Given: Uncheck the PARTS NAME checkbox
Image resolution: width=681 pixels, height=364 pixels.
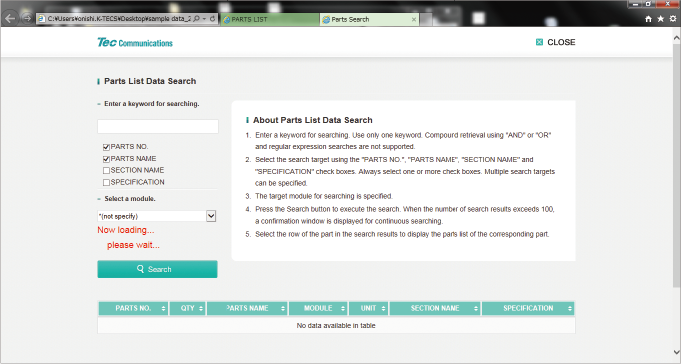Looking at the screenshot, I should pyautogui.click(x=106, y=159).
